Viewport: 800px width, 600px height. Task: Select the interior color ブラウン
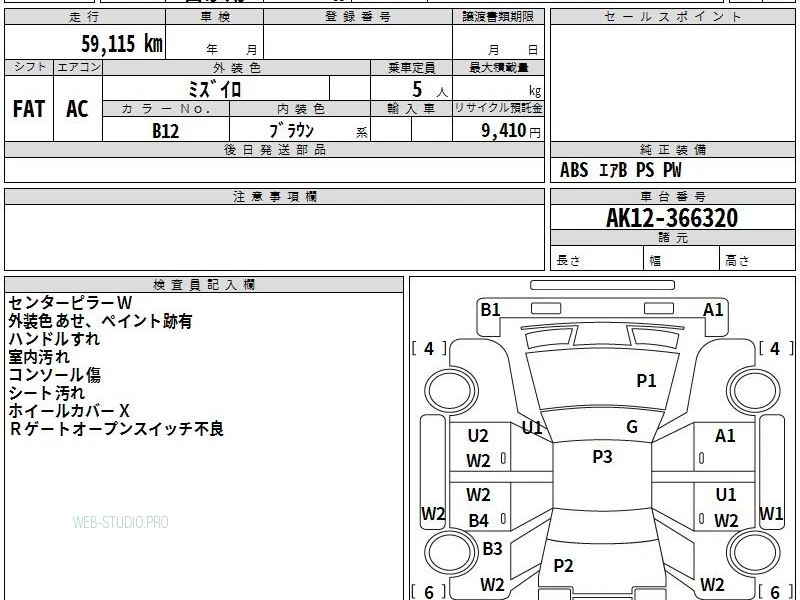(292, 131)
